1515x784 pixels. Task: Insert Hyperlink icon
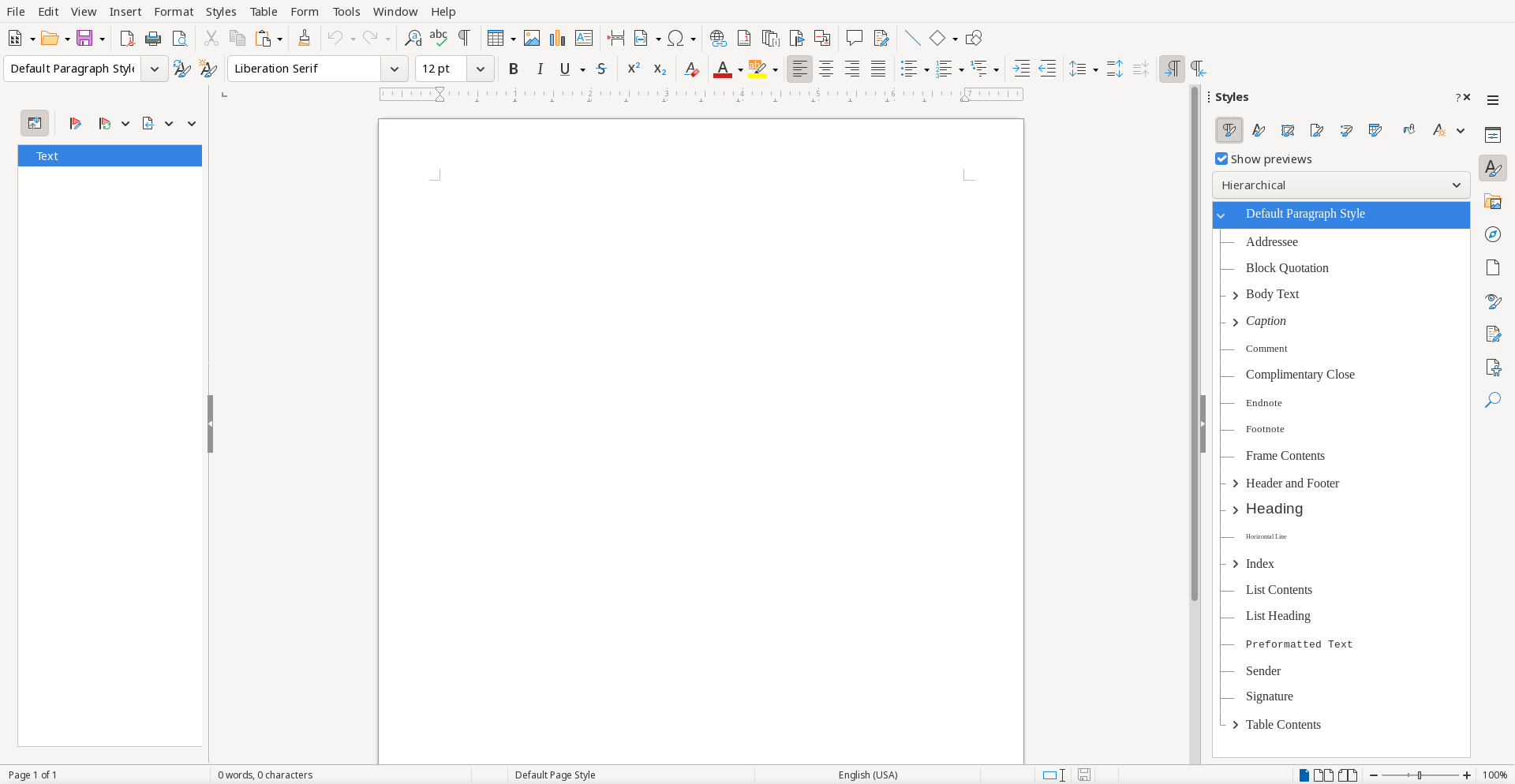point(718,38)
